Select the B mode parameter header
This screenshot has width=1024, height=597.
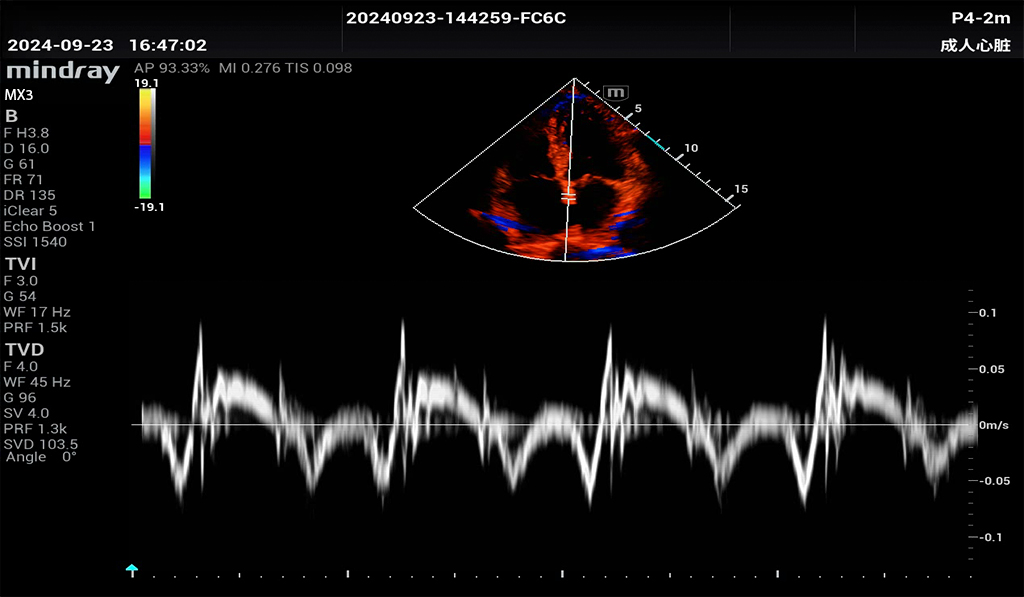12,116
